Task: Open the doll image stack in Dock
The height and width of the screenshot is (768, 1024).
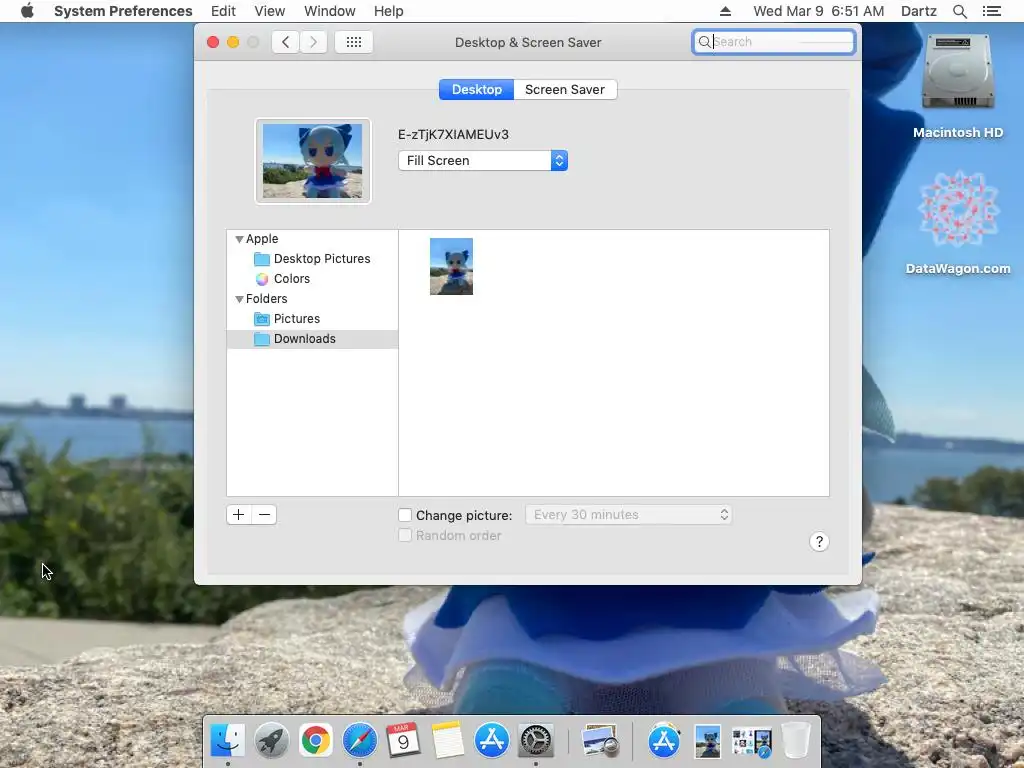Action: 708,742
